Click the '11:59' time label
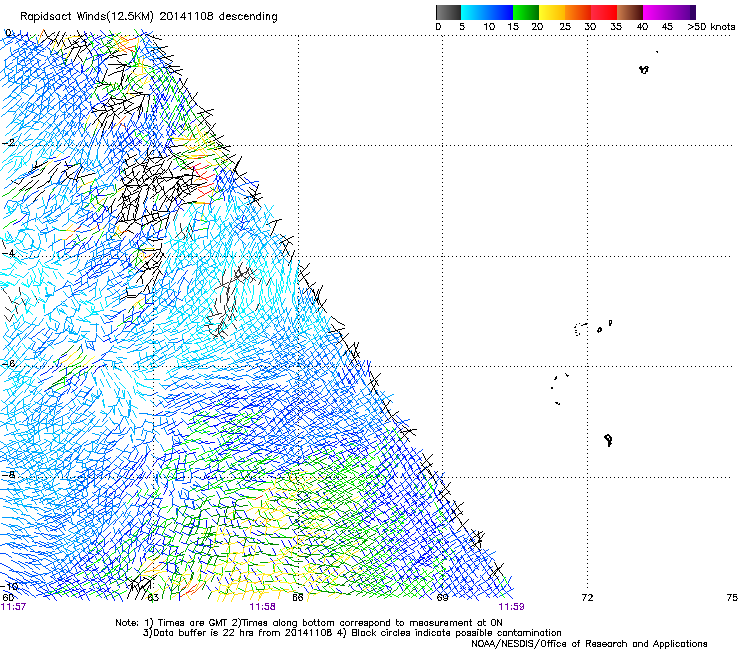Viewport: 740px width, 650px height. click(x=512, y=607)
